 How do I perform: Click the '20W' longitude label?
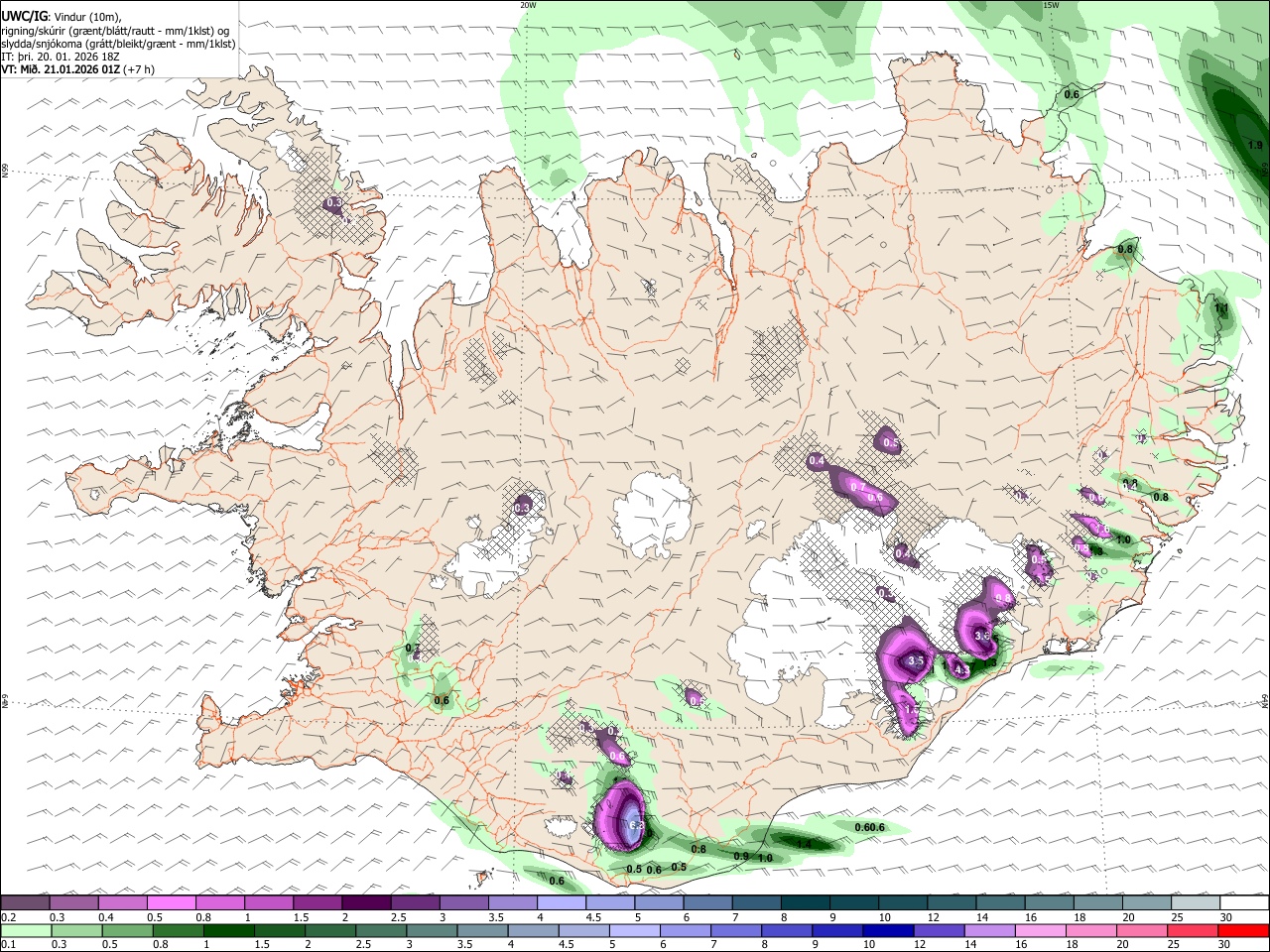tap(528, 5)
